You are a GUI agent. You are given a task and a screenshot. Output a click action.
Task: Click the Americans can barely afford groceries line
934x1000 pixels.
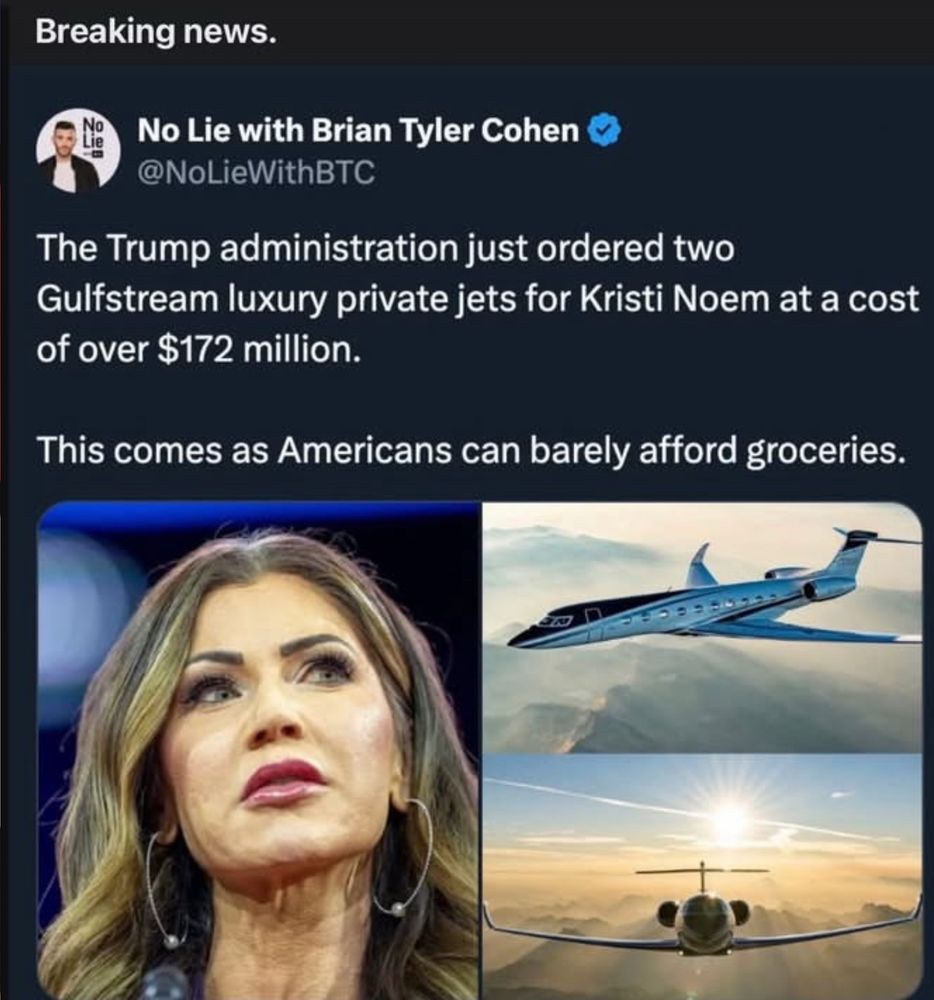tap(471, 451)
